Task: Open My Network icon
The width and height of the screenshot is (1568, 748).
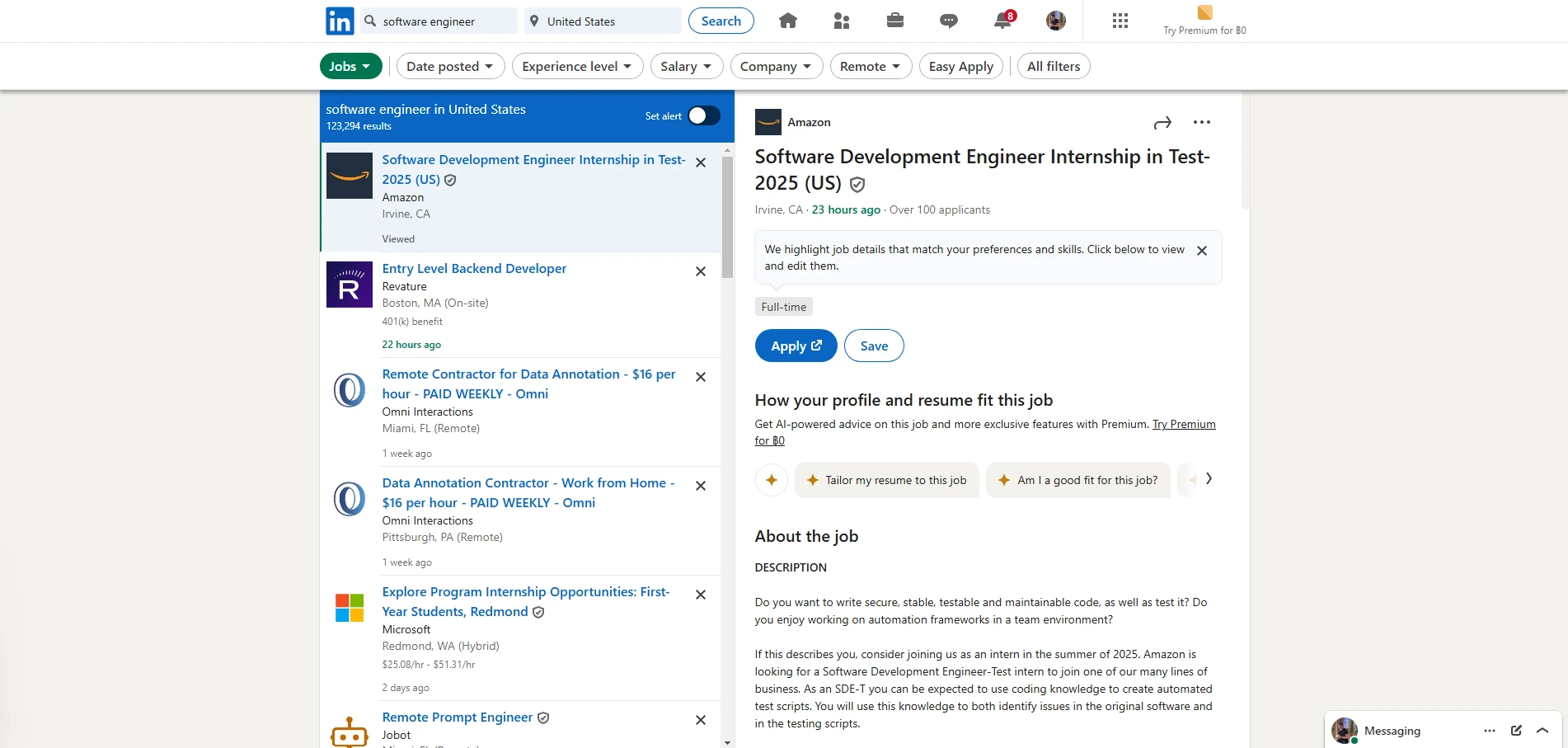Action: pyautogui.click(x=842, y=21)
